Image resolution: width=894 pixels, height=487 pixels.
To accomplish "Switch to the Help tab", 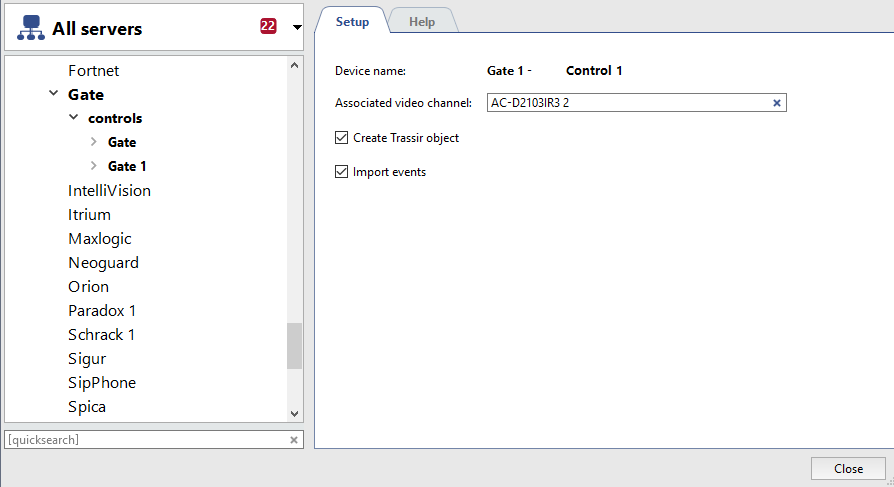I will click(x=421, y=22).
